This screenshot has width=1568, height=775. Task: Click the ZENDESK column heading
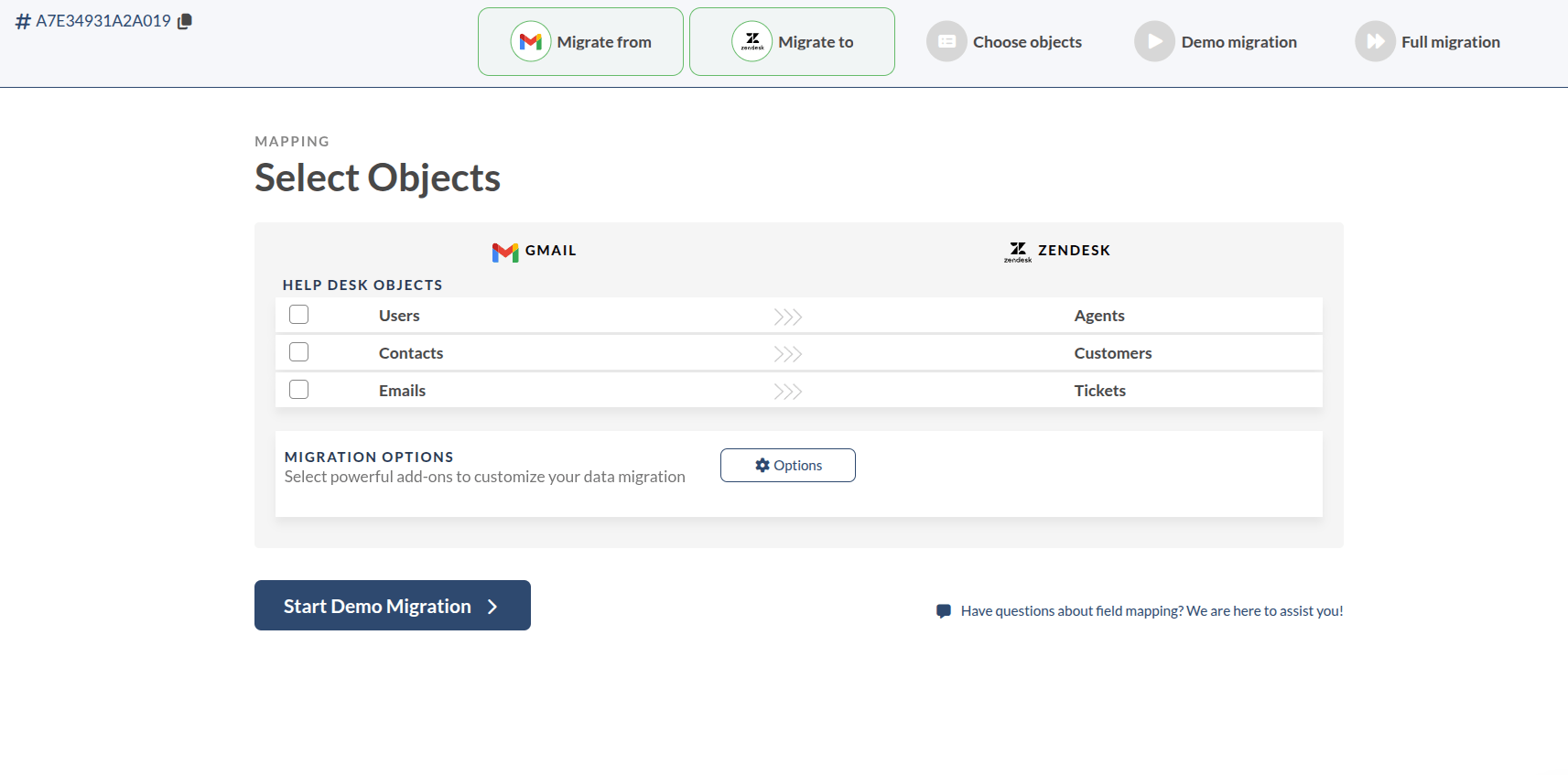[1074, 251]
